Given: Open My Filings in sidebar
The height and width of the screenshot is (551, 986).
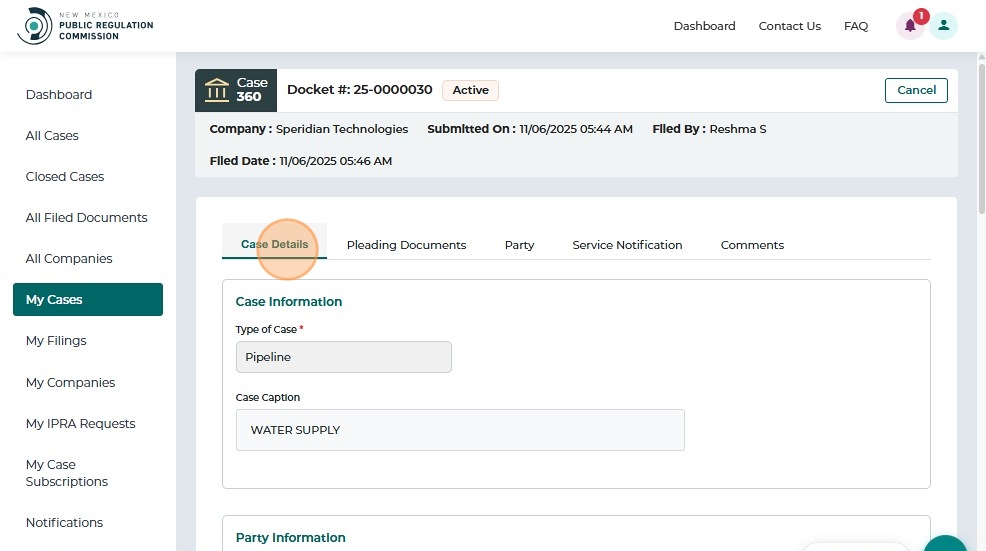Looking at the screenshot, I should click(56, 340).
